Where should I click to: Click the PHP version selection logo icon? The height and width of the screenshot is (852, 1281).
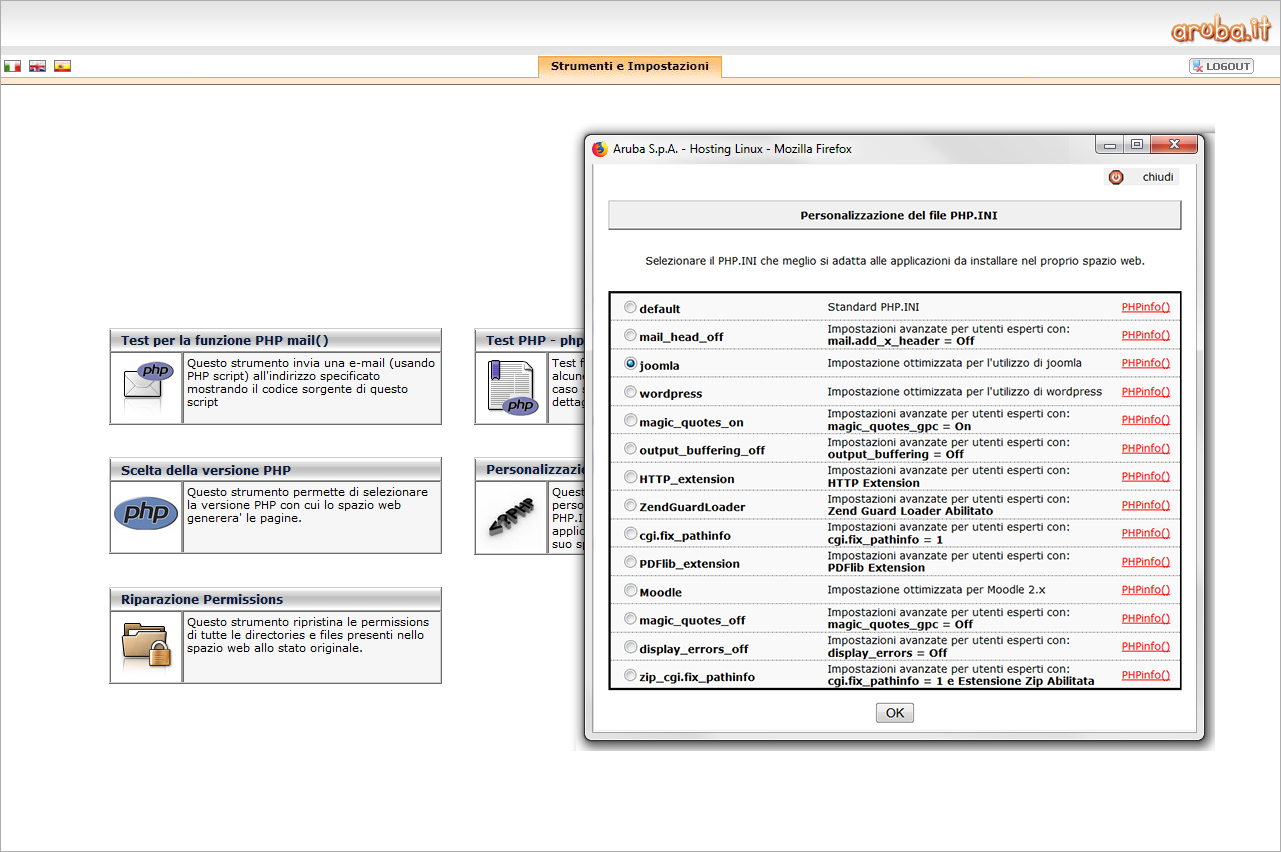click(146, 516)
